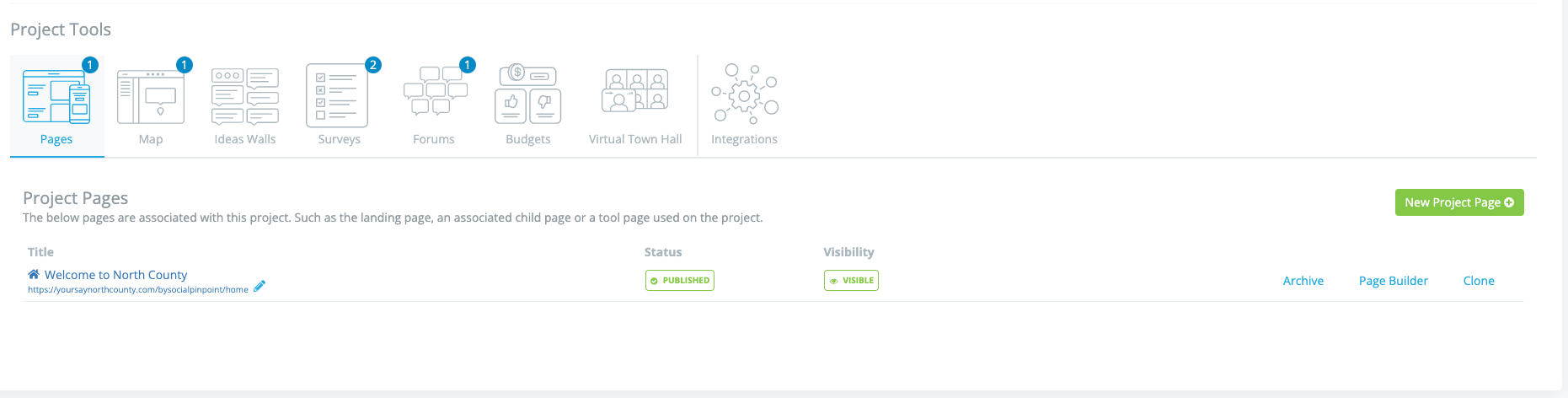
Task: Click the New Project Page button
Action: (1459, 202)
